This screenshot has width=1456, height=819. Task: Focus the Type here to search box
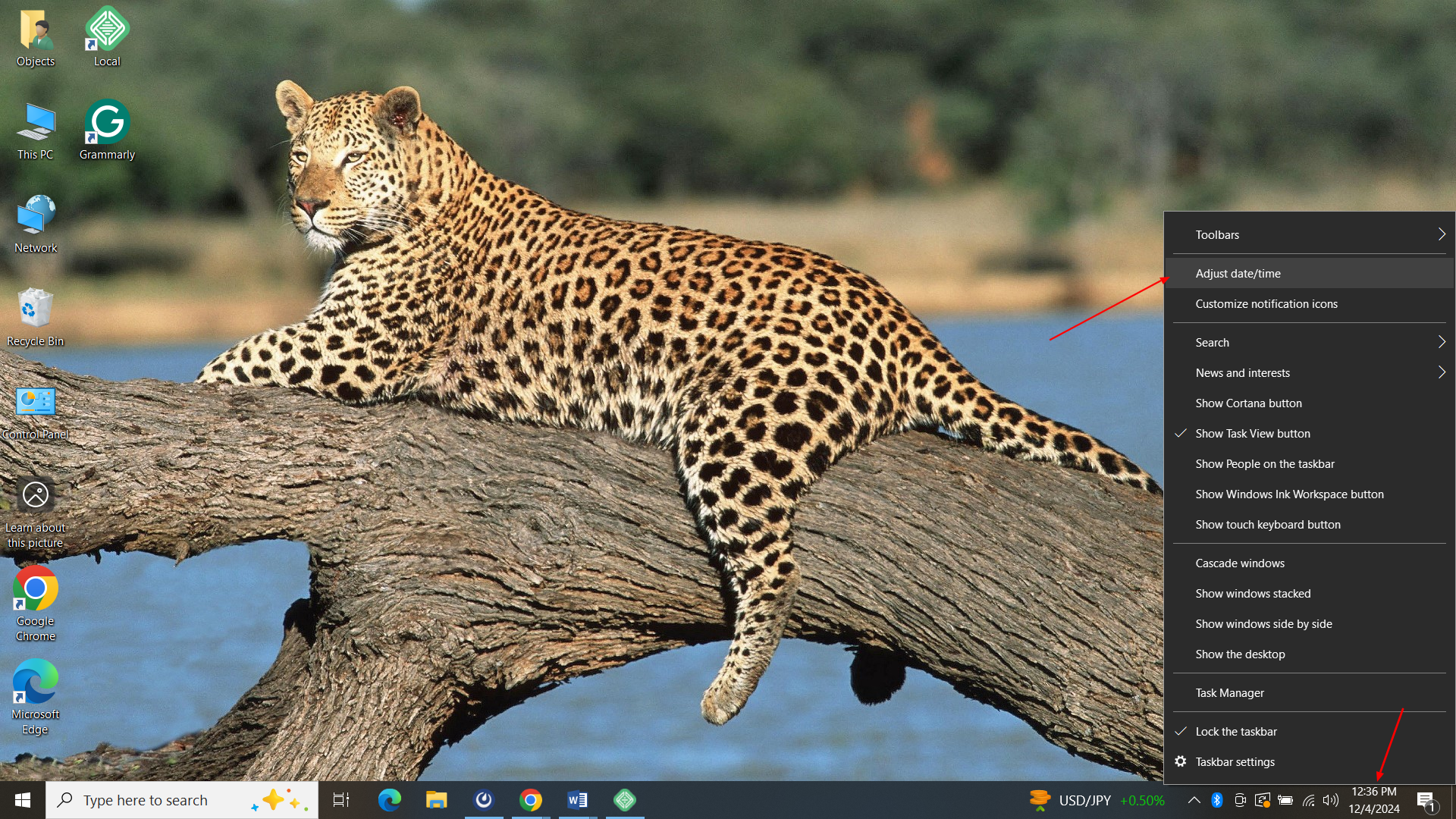coord(182,800)
